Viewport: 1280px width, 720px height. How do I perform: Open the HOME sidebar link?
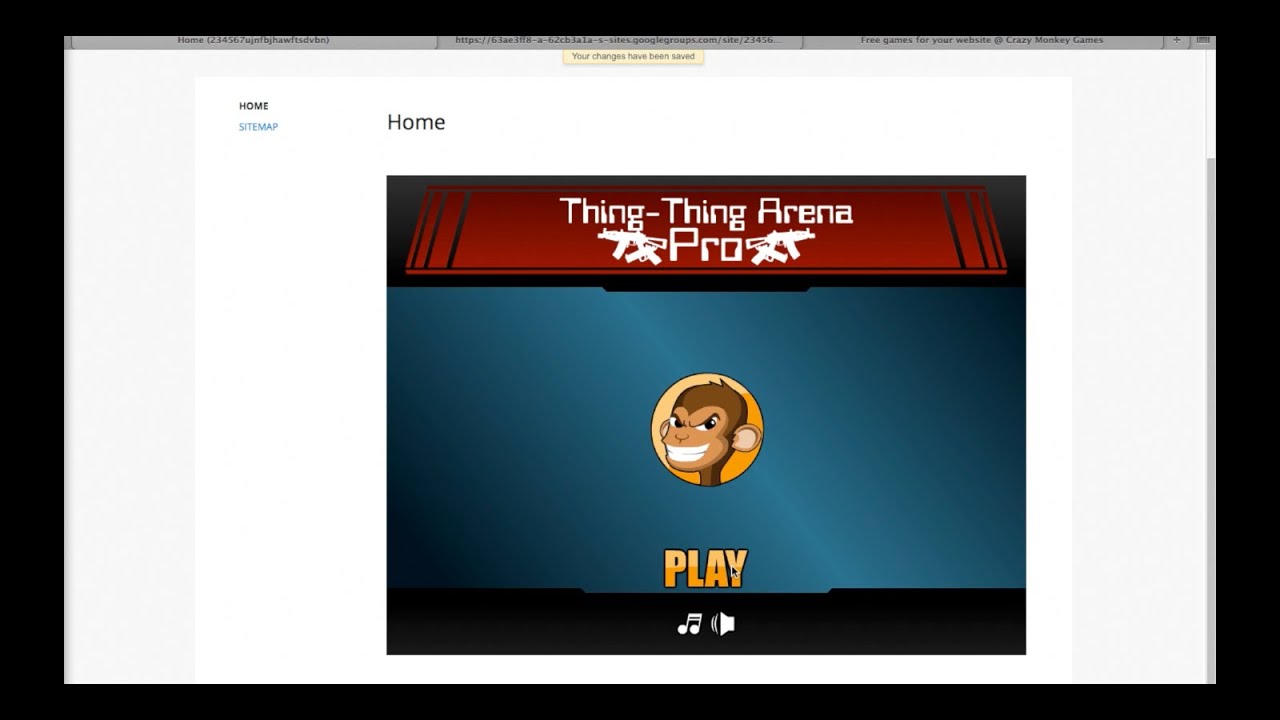tap(253, 106)
